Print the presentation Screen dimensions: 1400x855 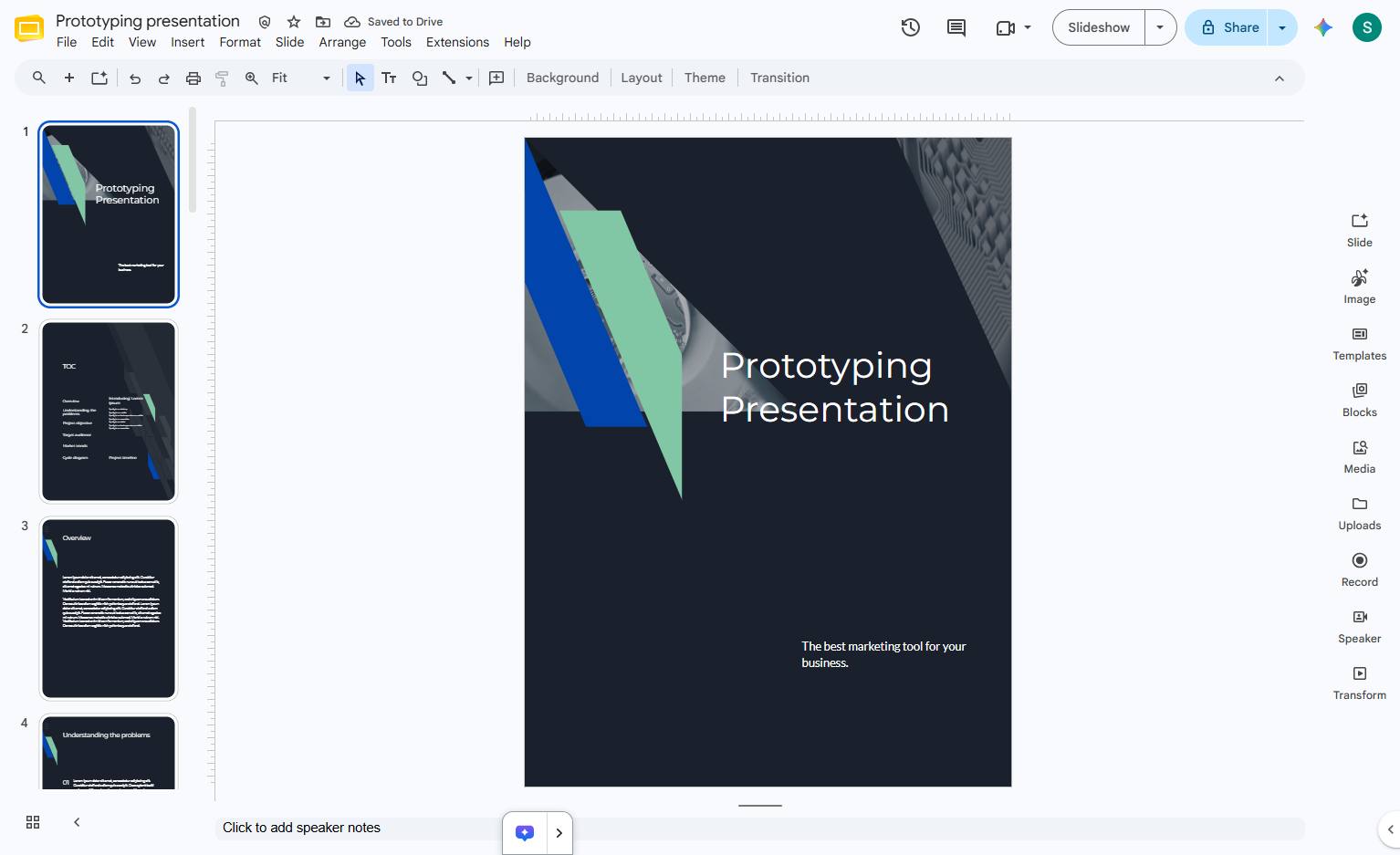(193, 78)
